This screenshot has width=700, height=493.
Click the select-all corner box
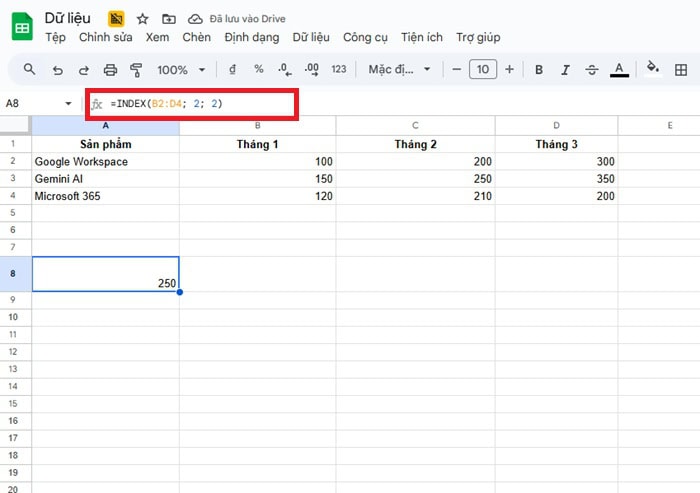pyautogui.click(x=16, y=125)
